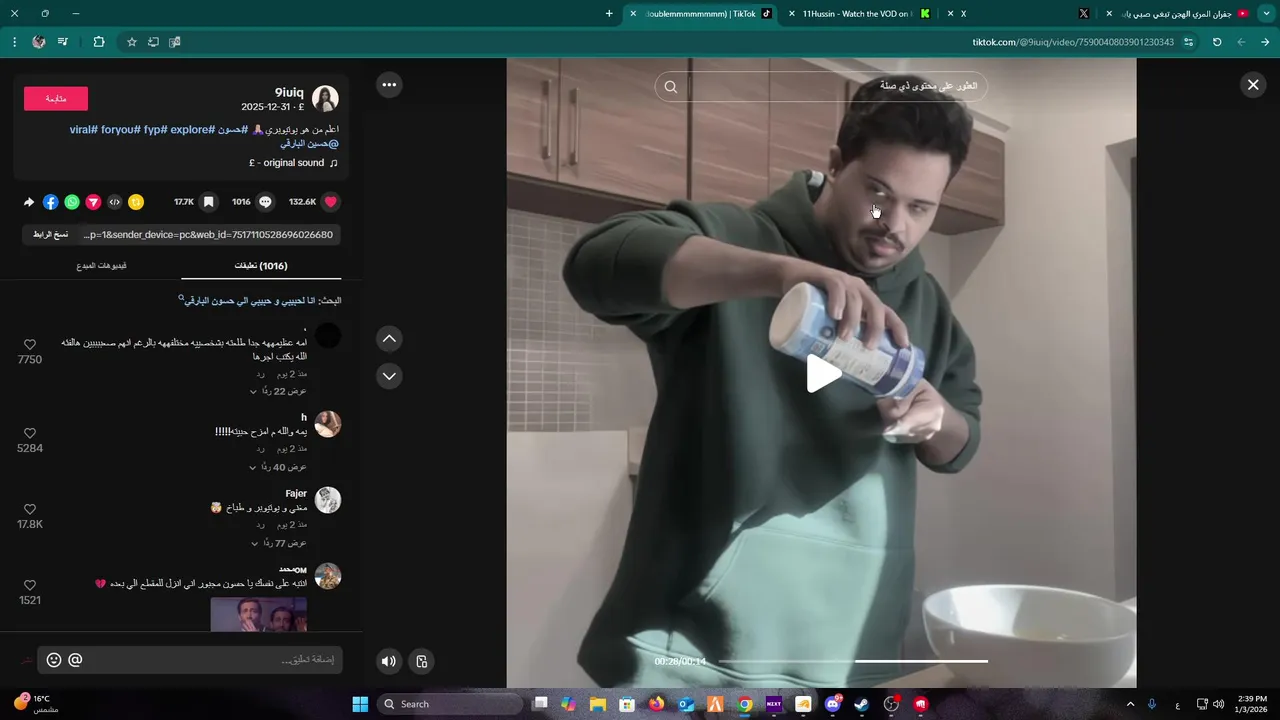1280x720 pixels.
Task: Send to friends with red paper plane
Action: 93,202
